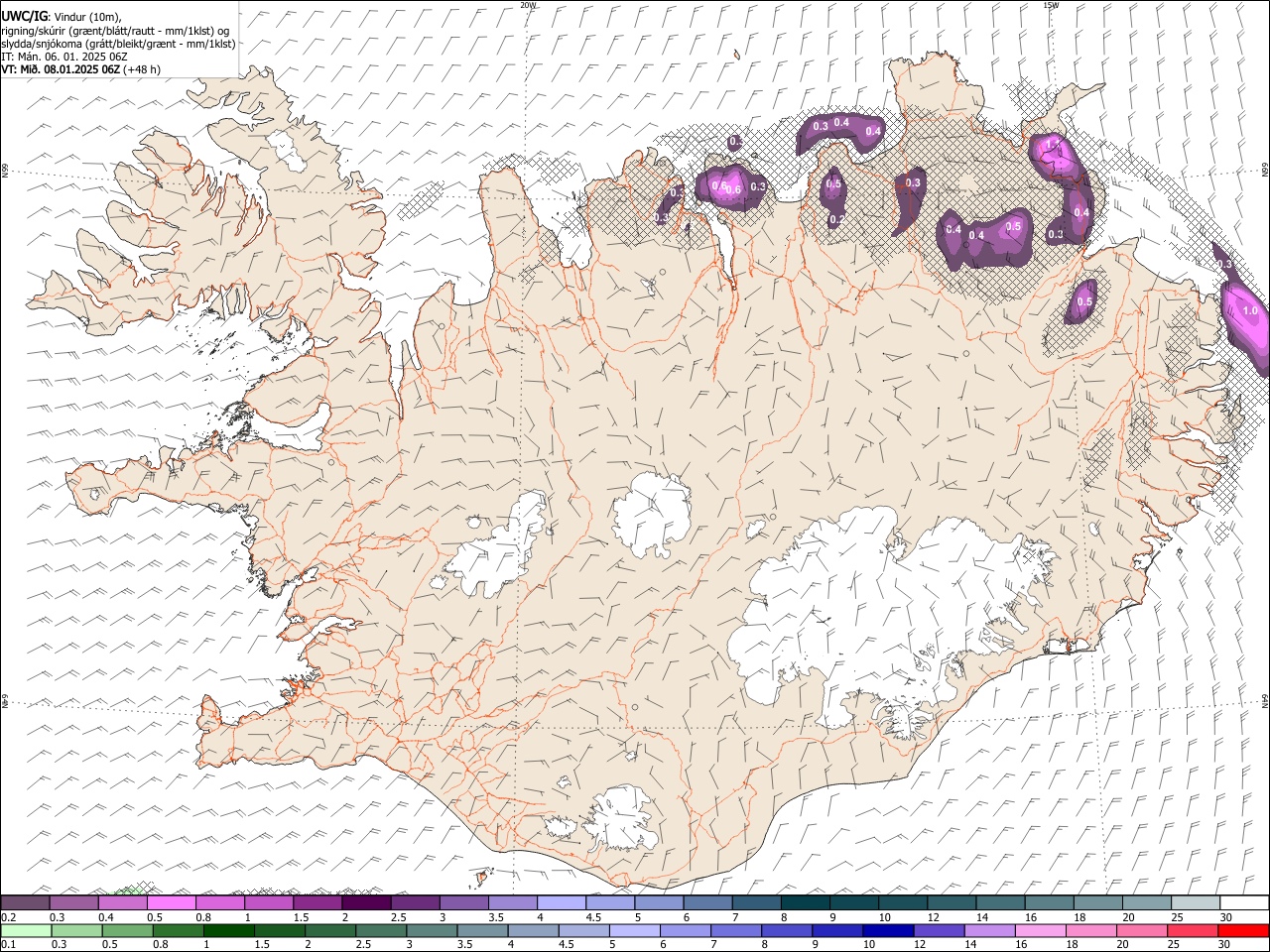The width and height of the screenshot is (1270, 952).
Task: Click the '4.5' label under the upper legend row
Action: coord(593,917)
